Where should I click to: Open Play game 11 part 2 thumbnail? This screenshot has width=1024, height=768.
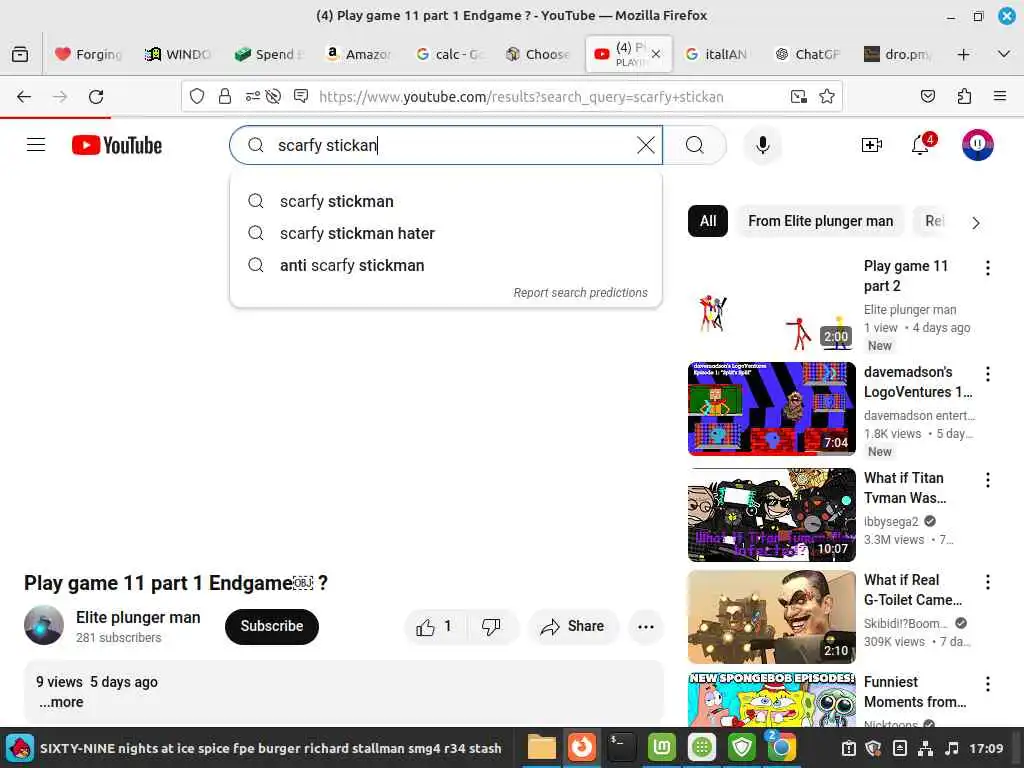coord(771,303)
